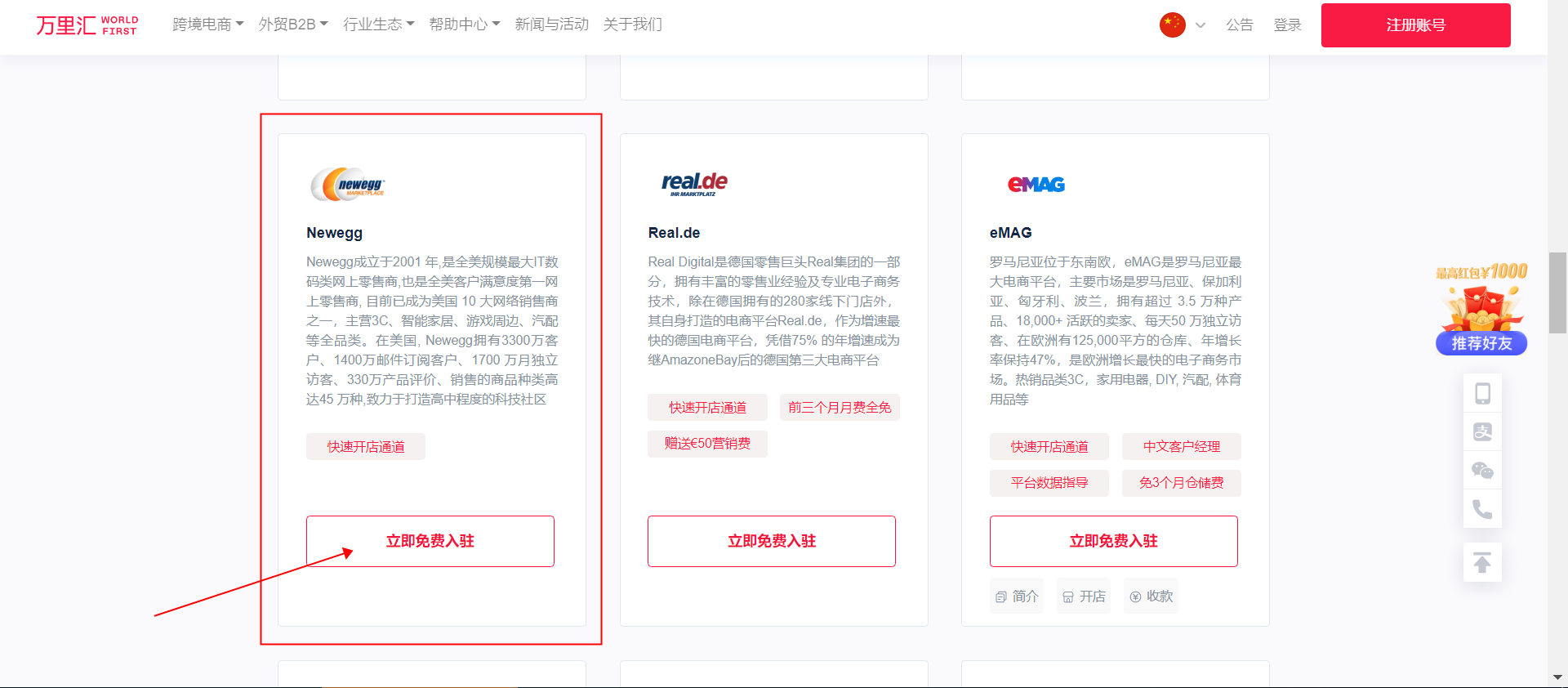Click the Newegg marketplace logo

348,185
